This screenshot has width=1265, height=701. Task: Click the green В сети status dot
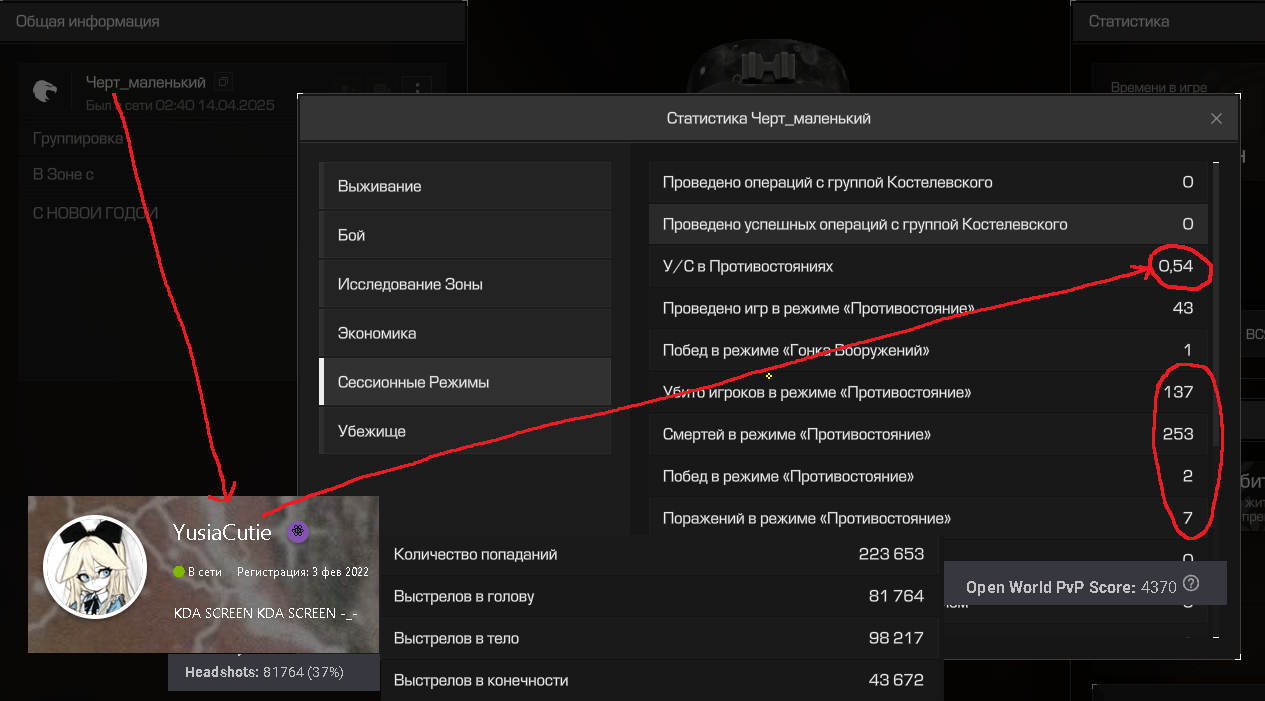tap(179, 572)
